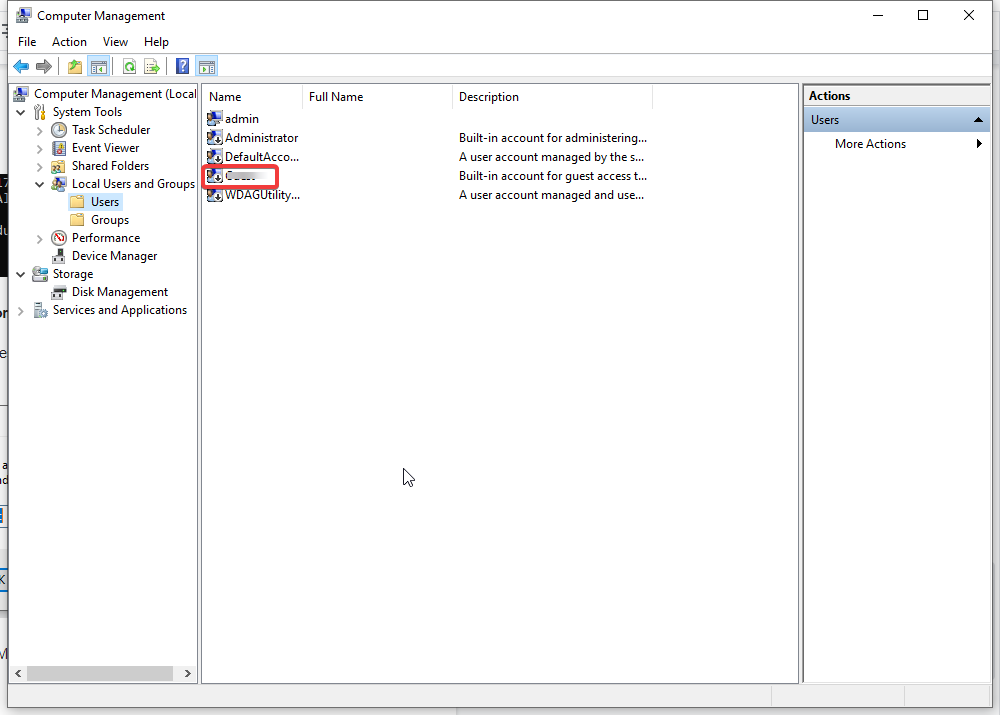Click the Shared Folders icon
The height and width of the screenshot is (715, 1000).
tap(59, 166)
